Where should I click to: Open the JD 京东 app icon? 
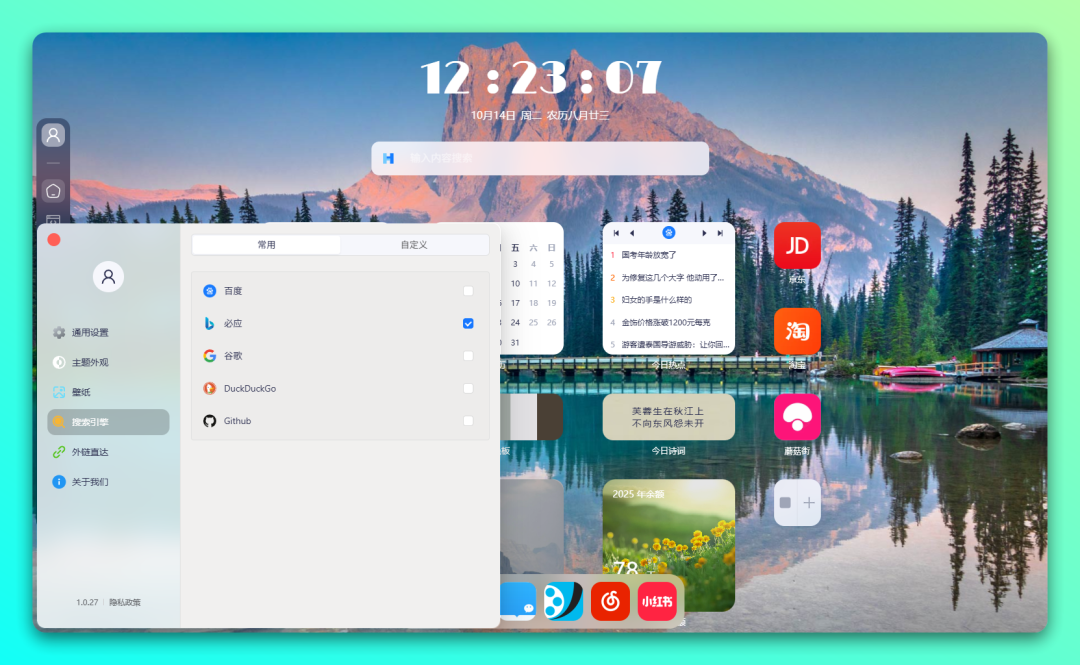[797, 245]
